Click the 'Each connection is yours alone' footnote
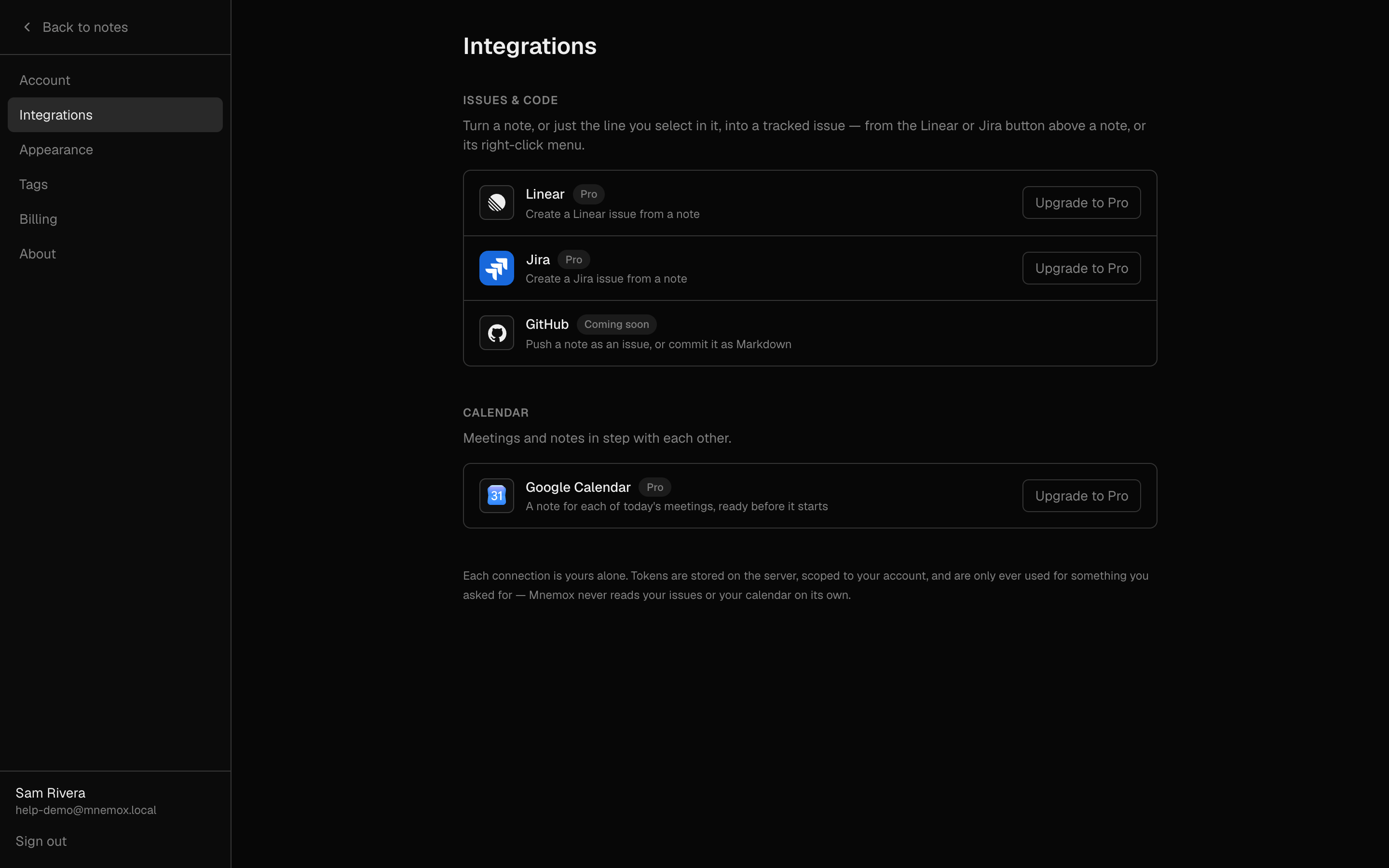 pos(806,585)
